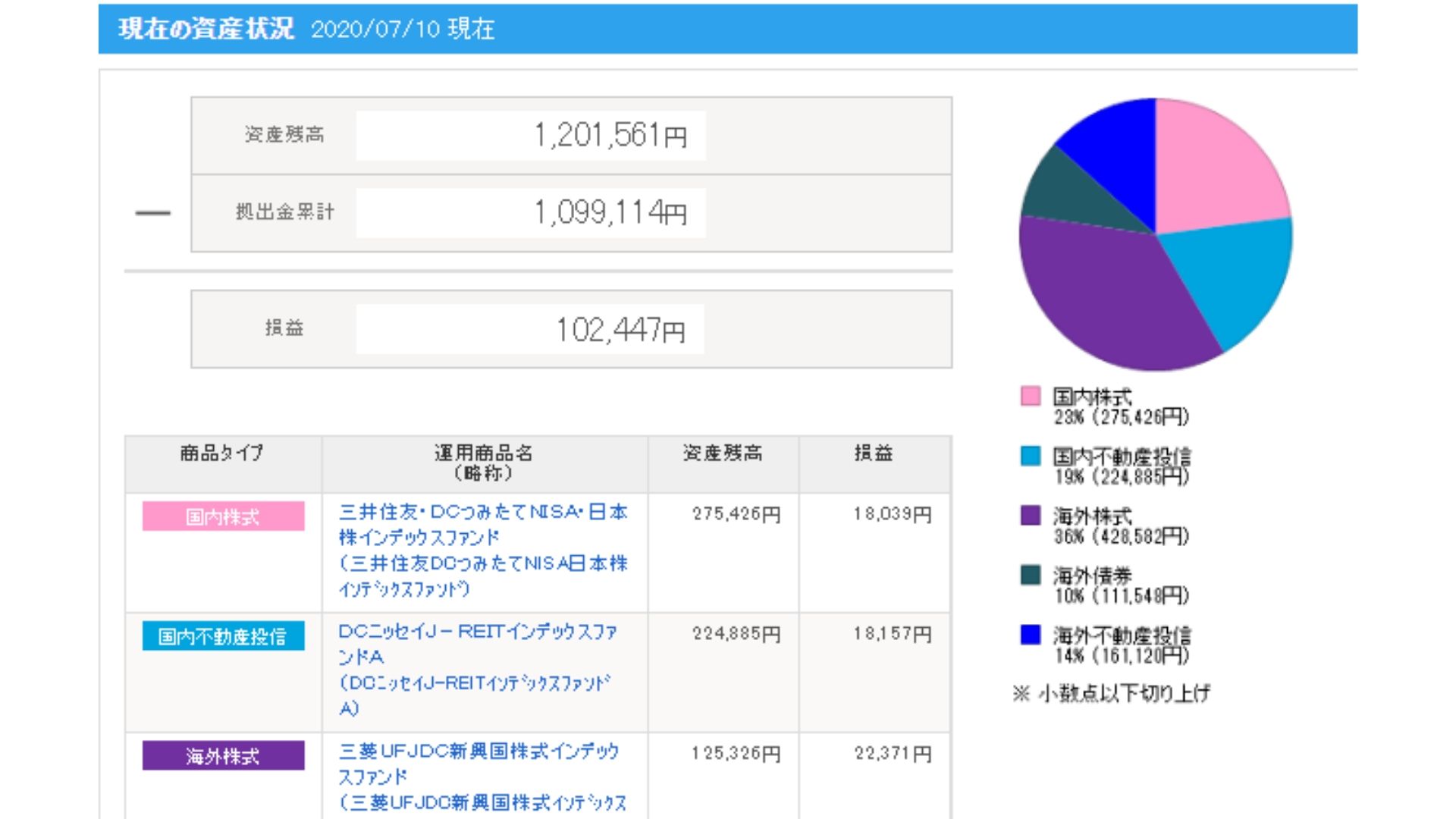
Task: Click the table cell 22,371円
Action: [893, 754]
